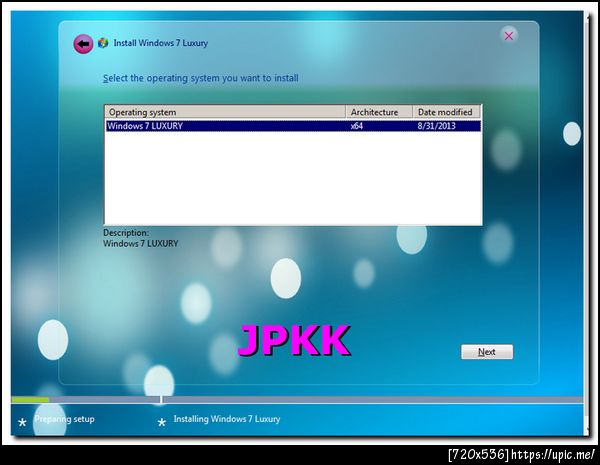Click the Windows 7 LUXURY description text
600x465 pixels.
coord(141,243)
